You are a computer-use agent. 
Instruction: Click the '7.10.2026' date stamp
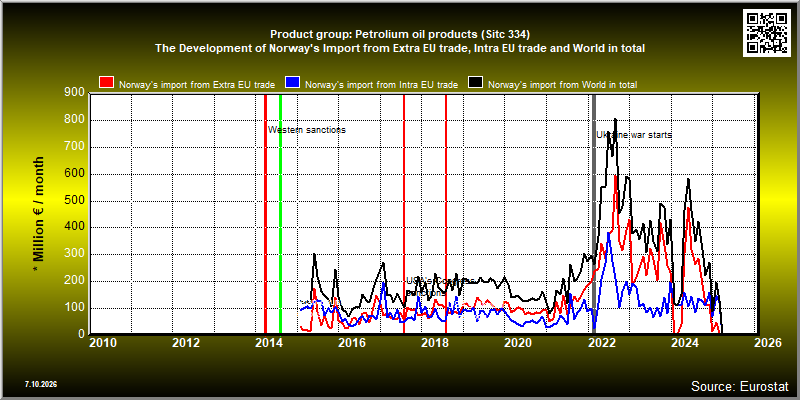pos(40,384)
